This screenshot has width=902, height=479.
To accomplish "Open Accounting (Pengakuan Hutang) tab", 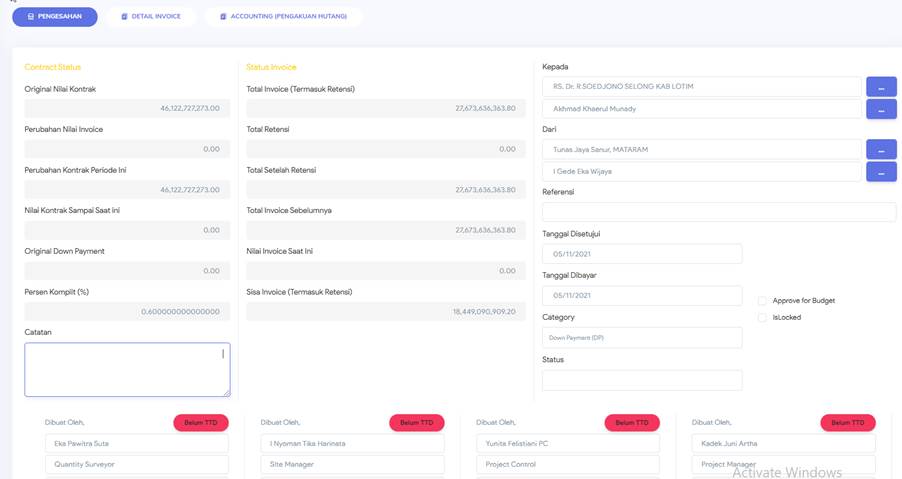I will (284, 17).
